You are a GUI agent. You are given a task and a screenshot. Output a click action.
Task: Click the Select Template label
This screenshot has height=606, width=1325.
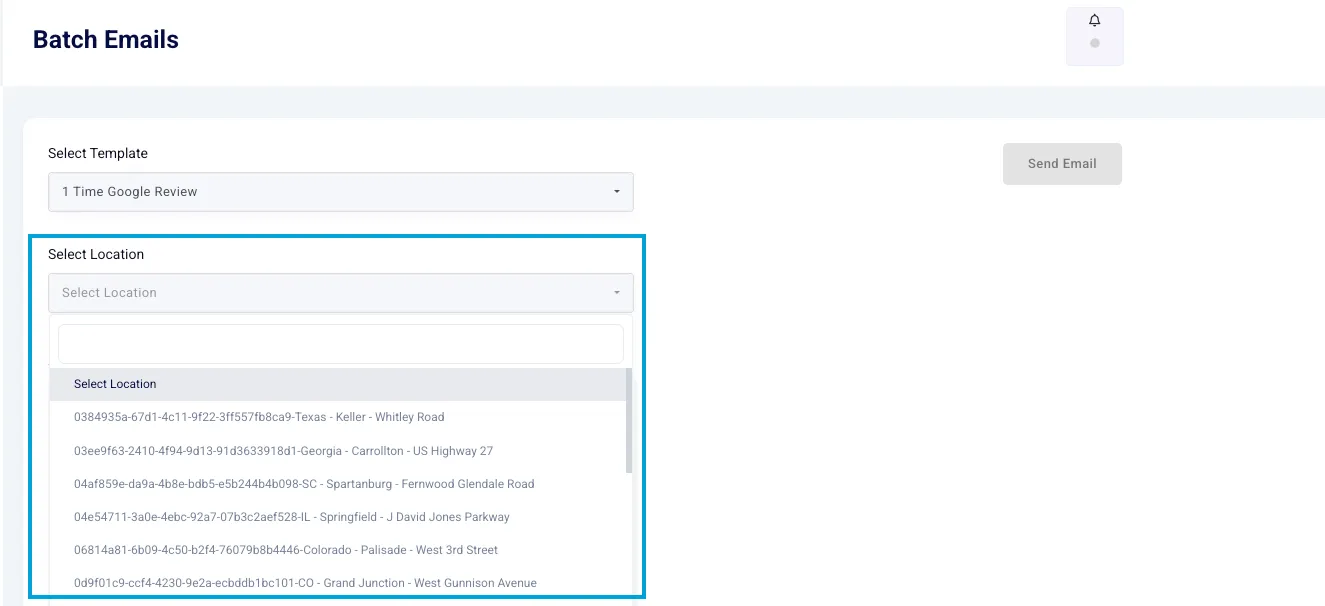[x=98, y=153]
